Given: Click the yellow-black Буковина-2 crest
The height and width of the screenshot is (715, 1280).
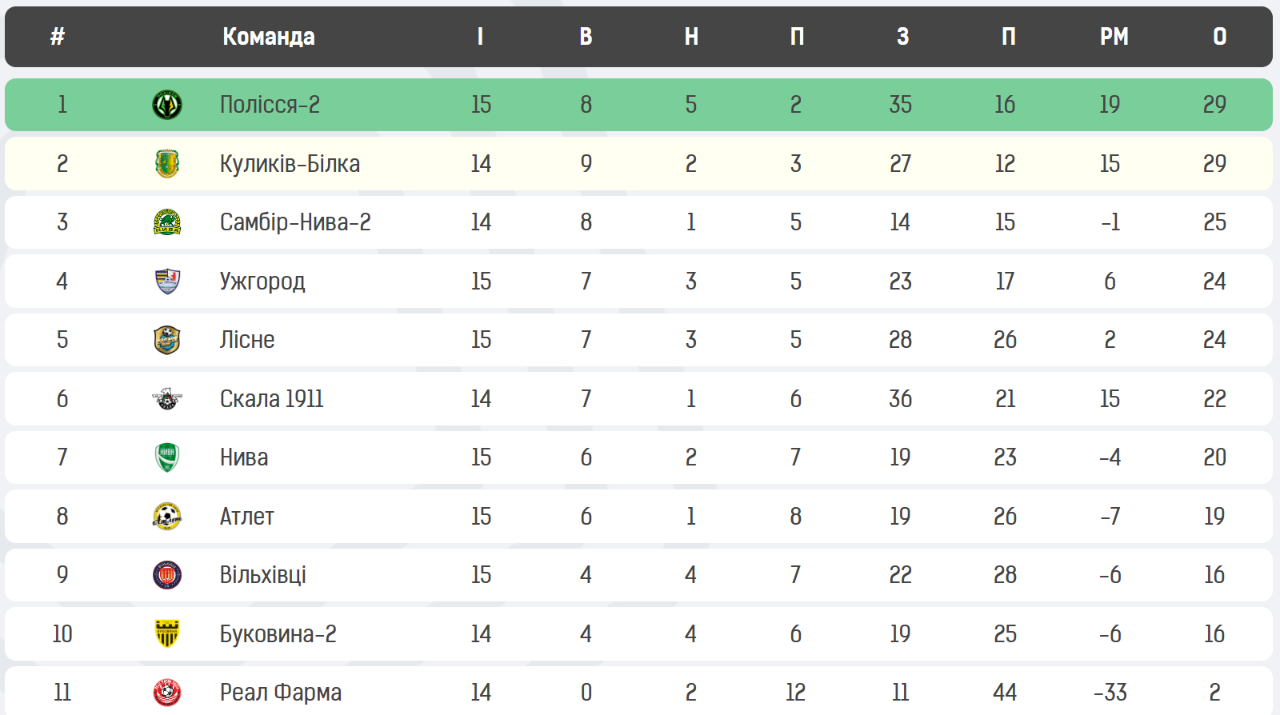Looking at the screenshot, I should (x=167, y=634).
